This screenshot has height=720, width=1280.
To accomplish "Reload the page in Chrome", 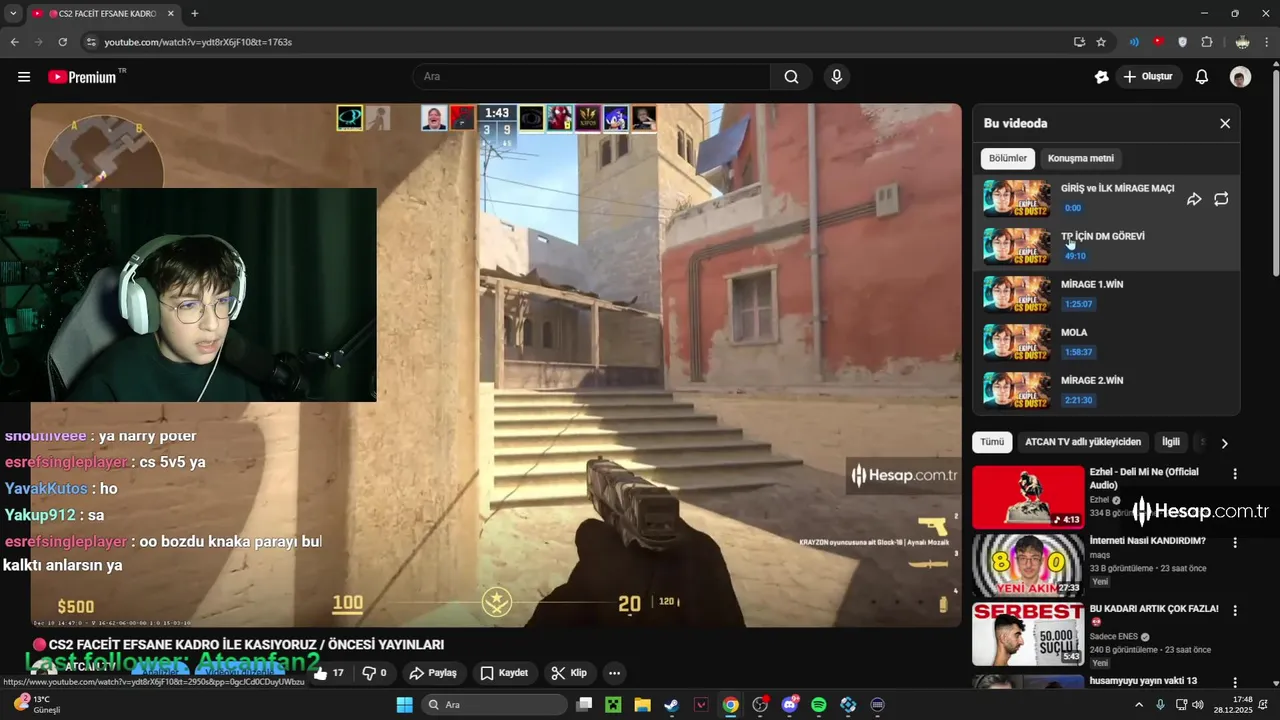I will [63, 42].
